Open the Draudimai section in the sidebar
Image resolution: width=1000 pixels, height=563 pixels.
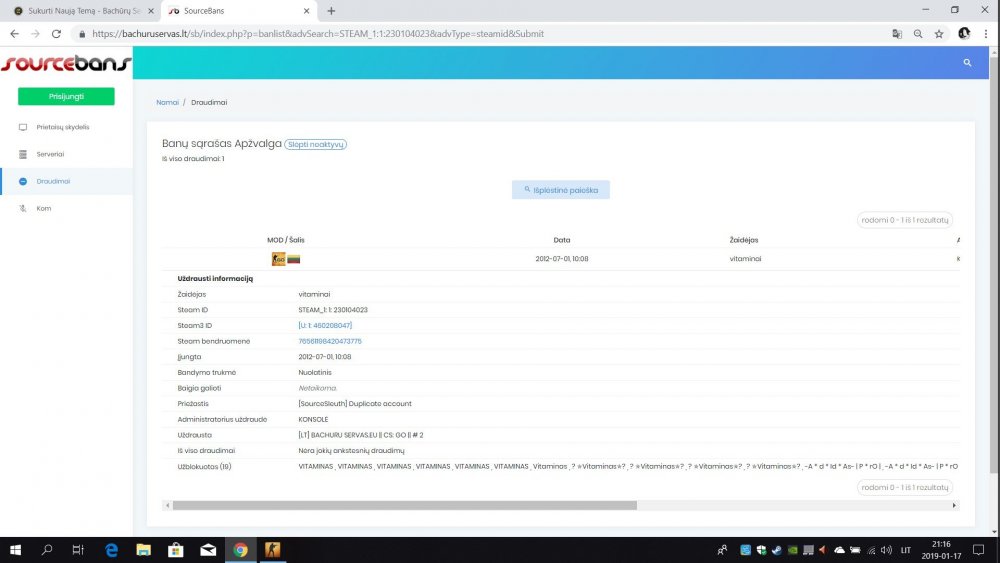[x=54, y=181]
